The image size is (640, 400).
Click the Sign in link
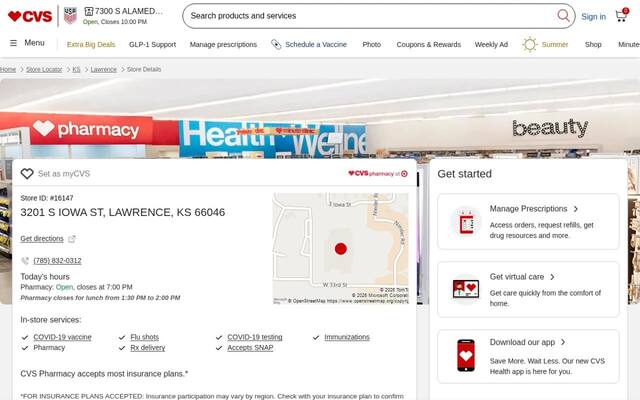(593, 17)
